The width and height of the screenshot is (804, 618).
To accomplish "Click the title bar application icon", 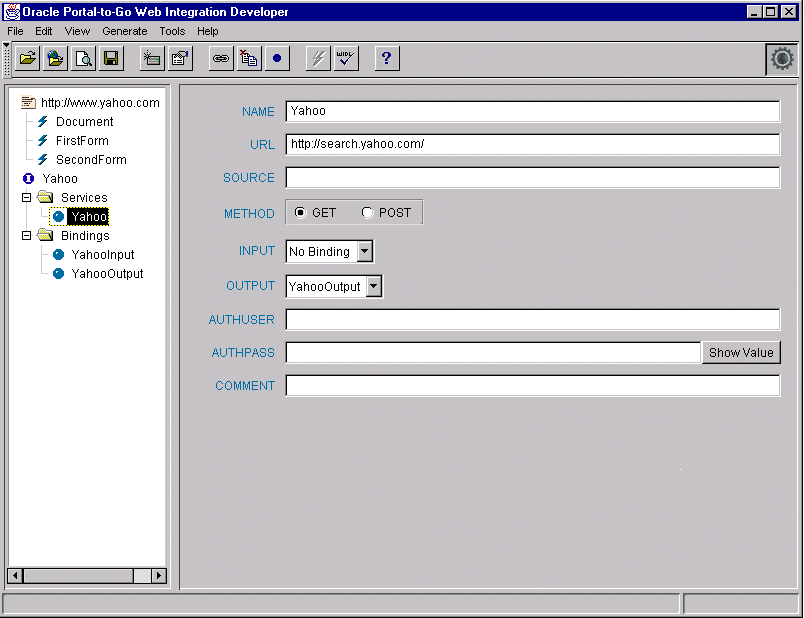I will (x=12, y=11).
